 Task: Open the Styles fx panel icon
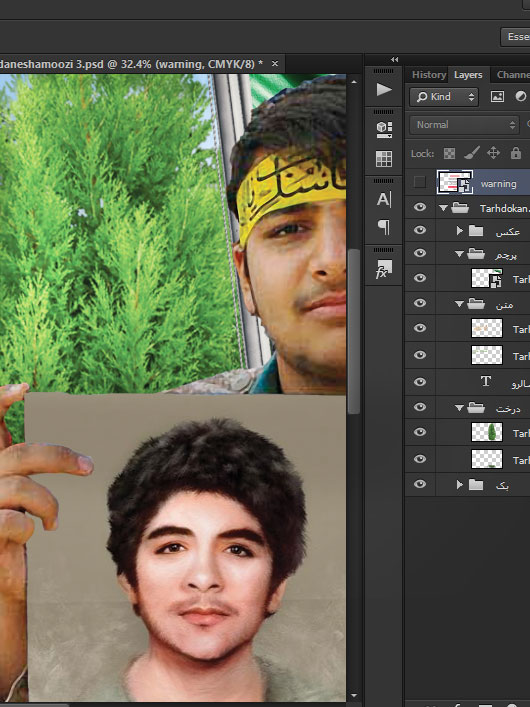[x=384, y=269]
